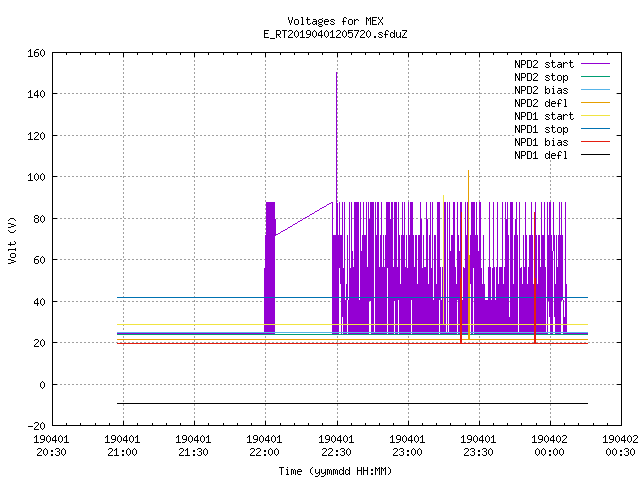Click the purple spike peaking near 150 V

click(336, 137)
